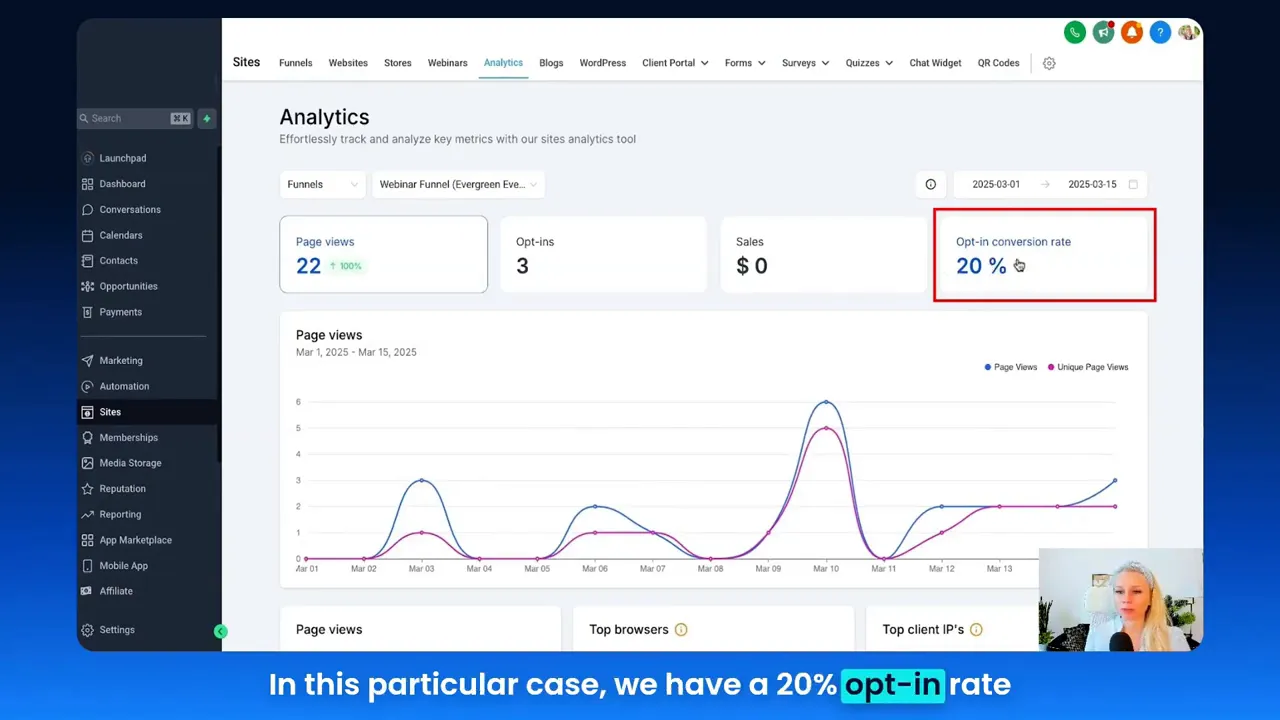Open the date range picker showing 2025-03-01
The image size is (1280, 720).
[996, 184]
